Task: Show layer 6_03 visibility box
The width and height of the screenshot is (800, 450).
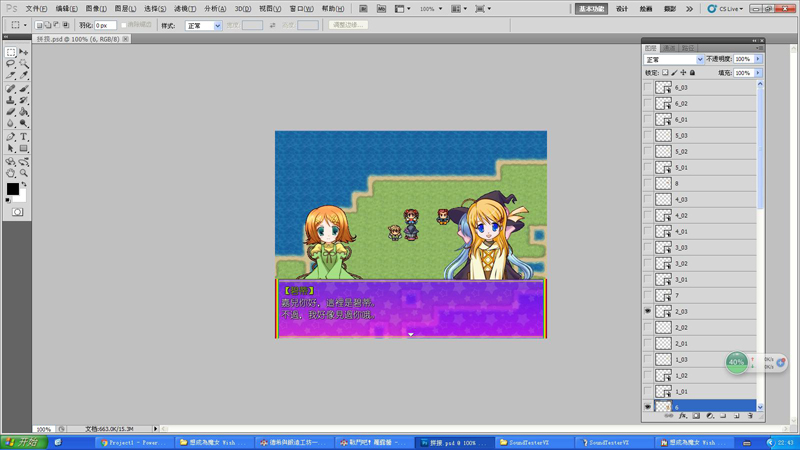Action: click(x=648, y=87)
